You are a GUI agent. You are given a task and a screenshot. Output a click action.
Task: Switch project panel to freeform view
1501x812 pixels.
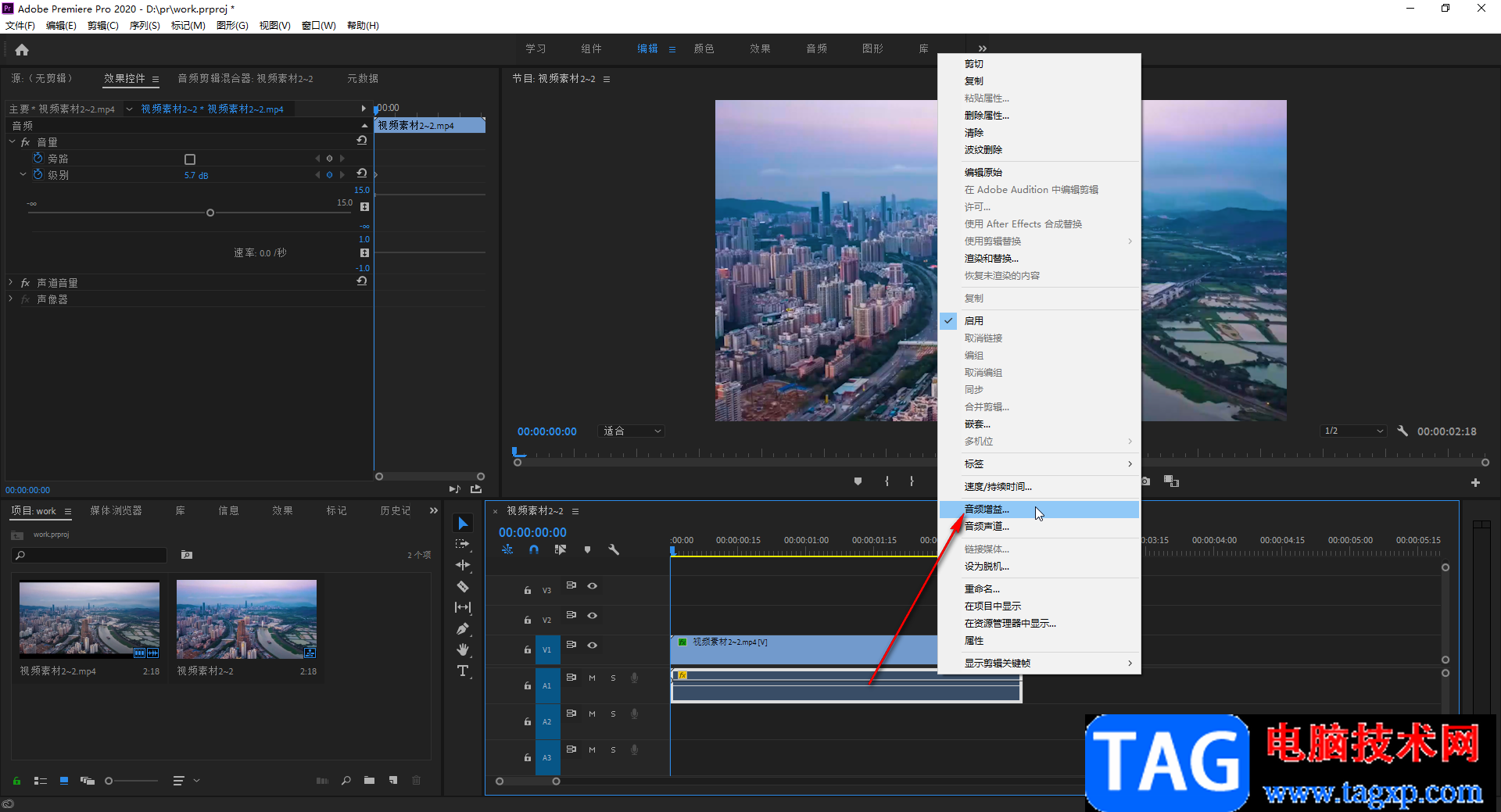[x=88, y=780]
